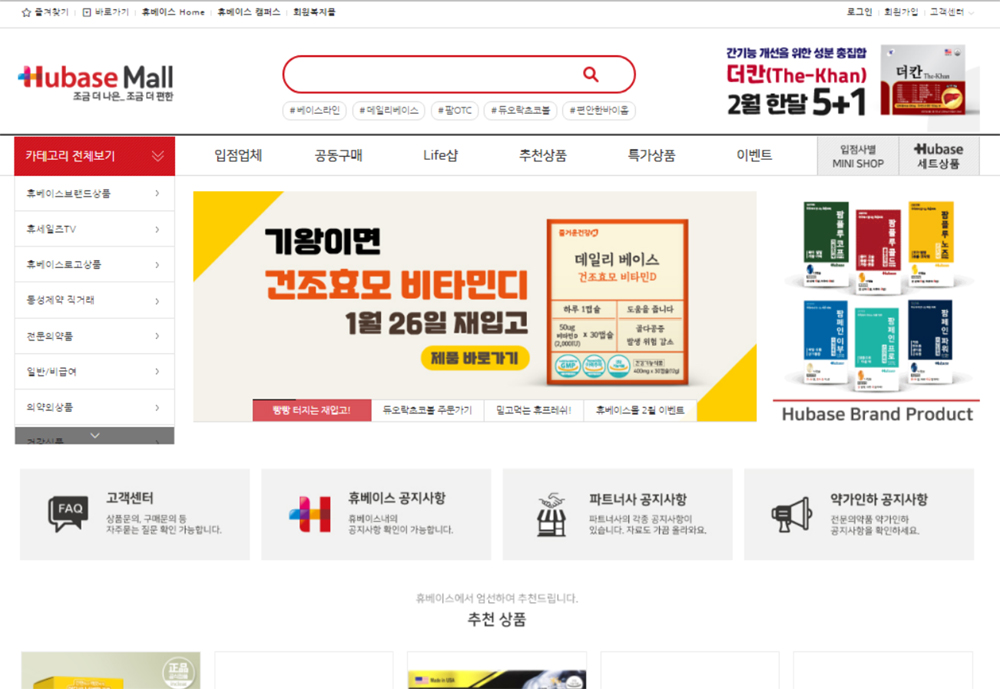Open the Hubase 세트상품 tab
The image size is (1000, 689).
(x=939, y=156)
